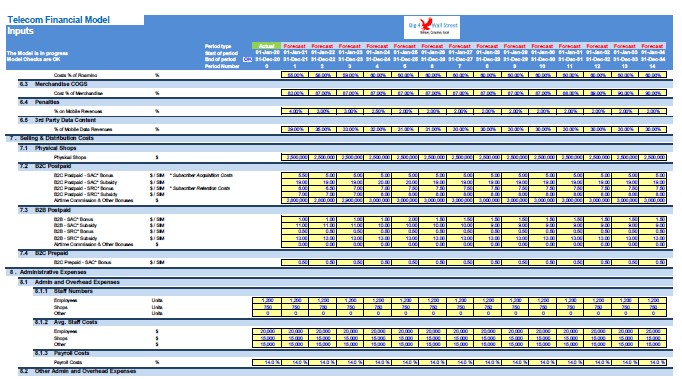Select Physical Shops input for period 1

tap(295, 158)
